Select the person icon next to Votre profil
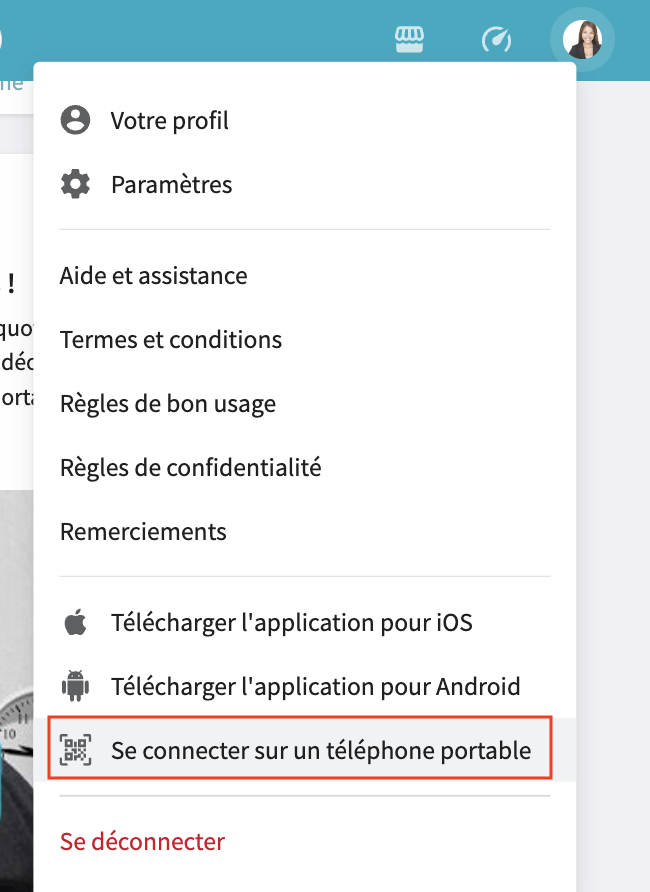Screen dimensions: 650x892 pyautogui.click(x=75, y=119)
